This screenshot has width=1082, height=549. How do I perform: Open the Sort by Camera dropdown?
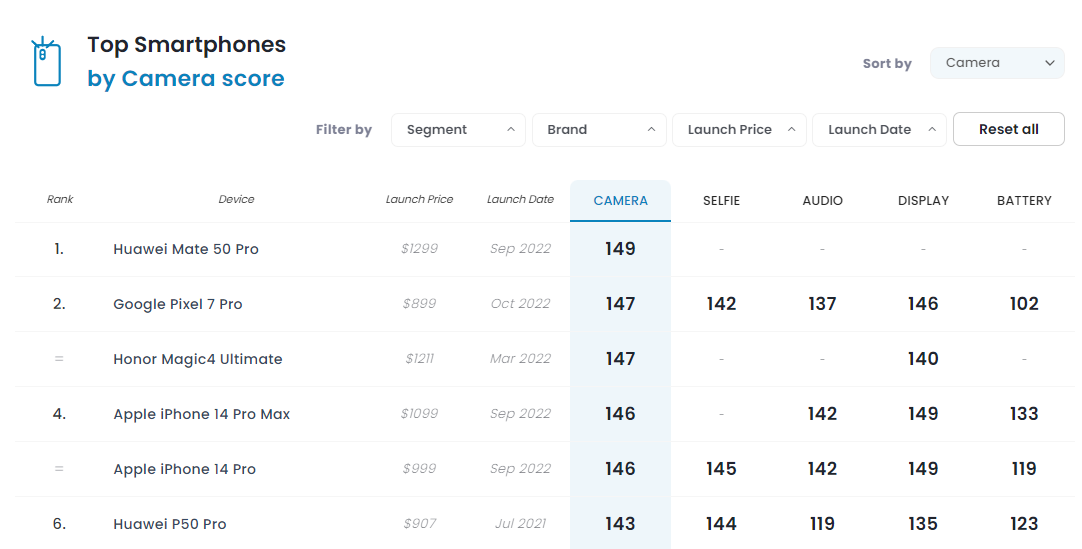[x=997, y=63]
